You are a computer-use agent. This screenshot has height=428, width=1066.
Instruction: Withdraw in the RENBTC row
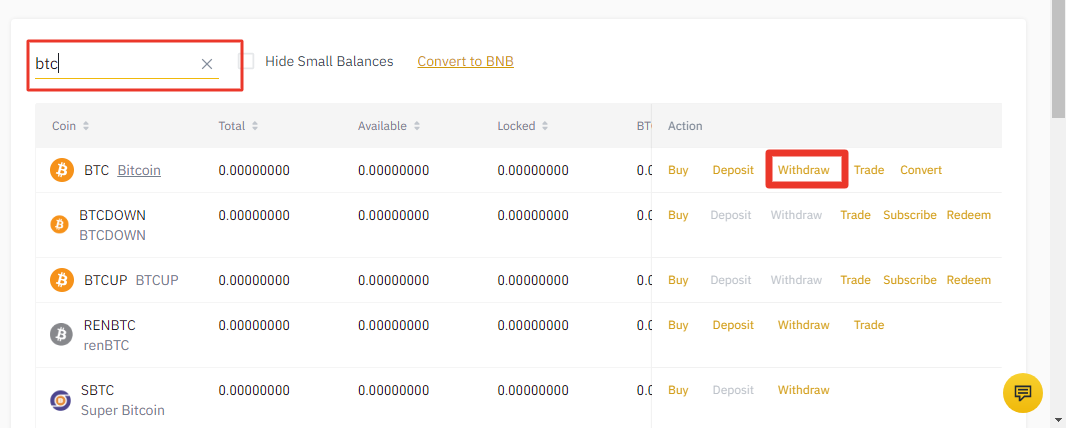click(804, 325)
